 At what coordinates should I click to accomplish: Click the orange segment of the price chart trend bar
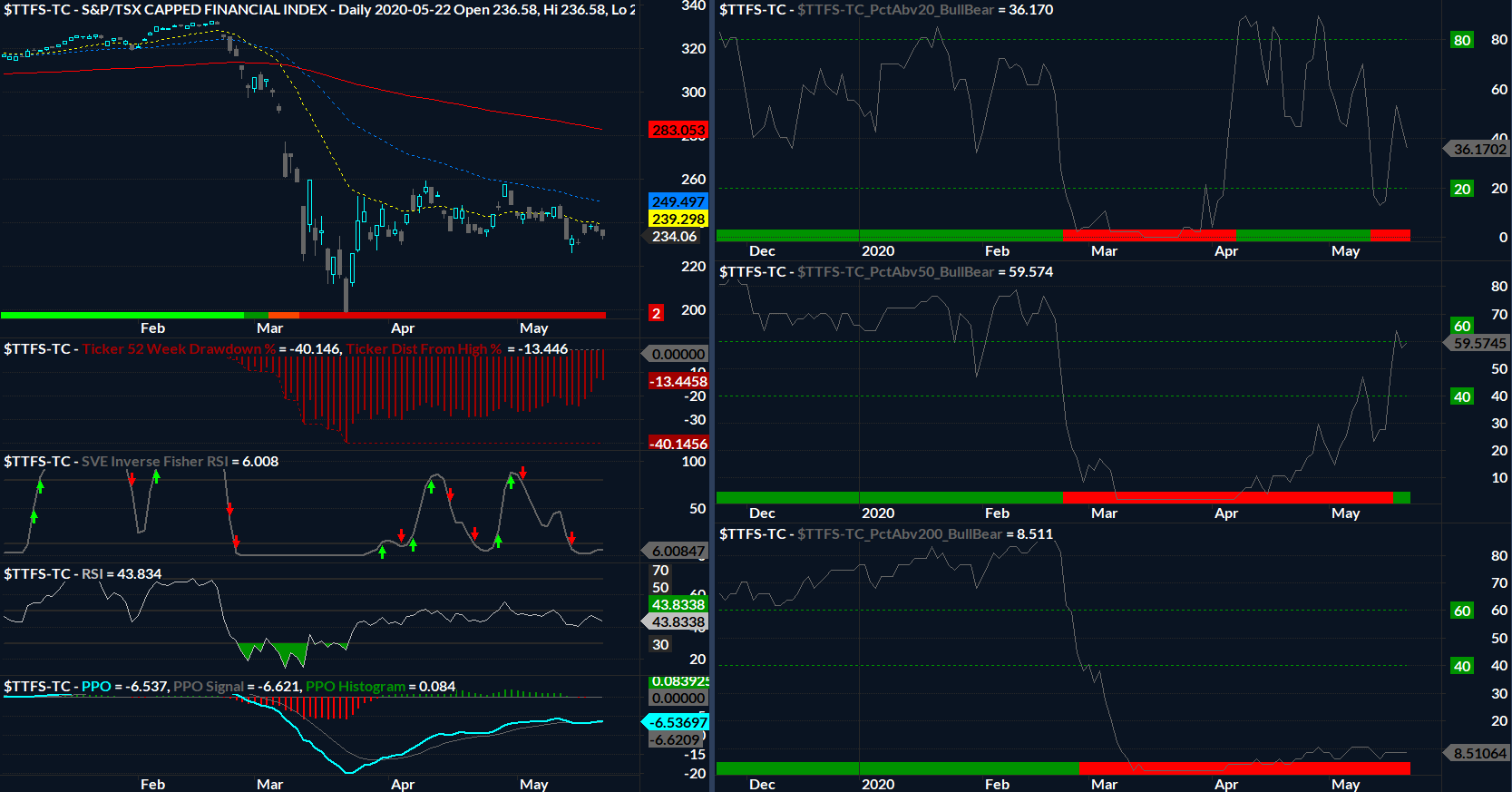pyautogui.click(x=283, y=315)
